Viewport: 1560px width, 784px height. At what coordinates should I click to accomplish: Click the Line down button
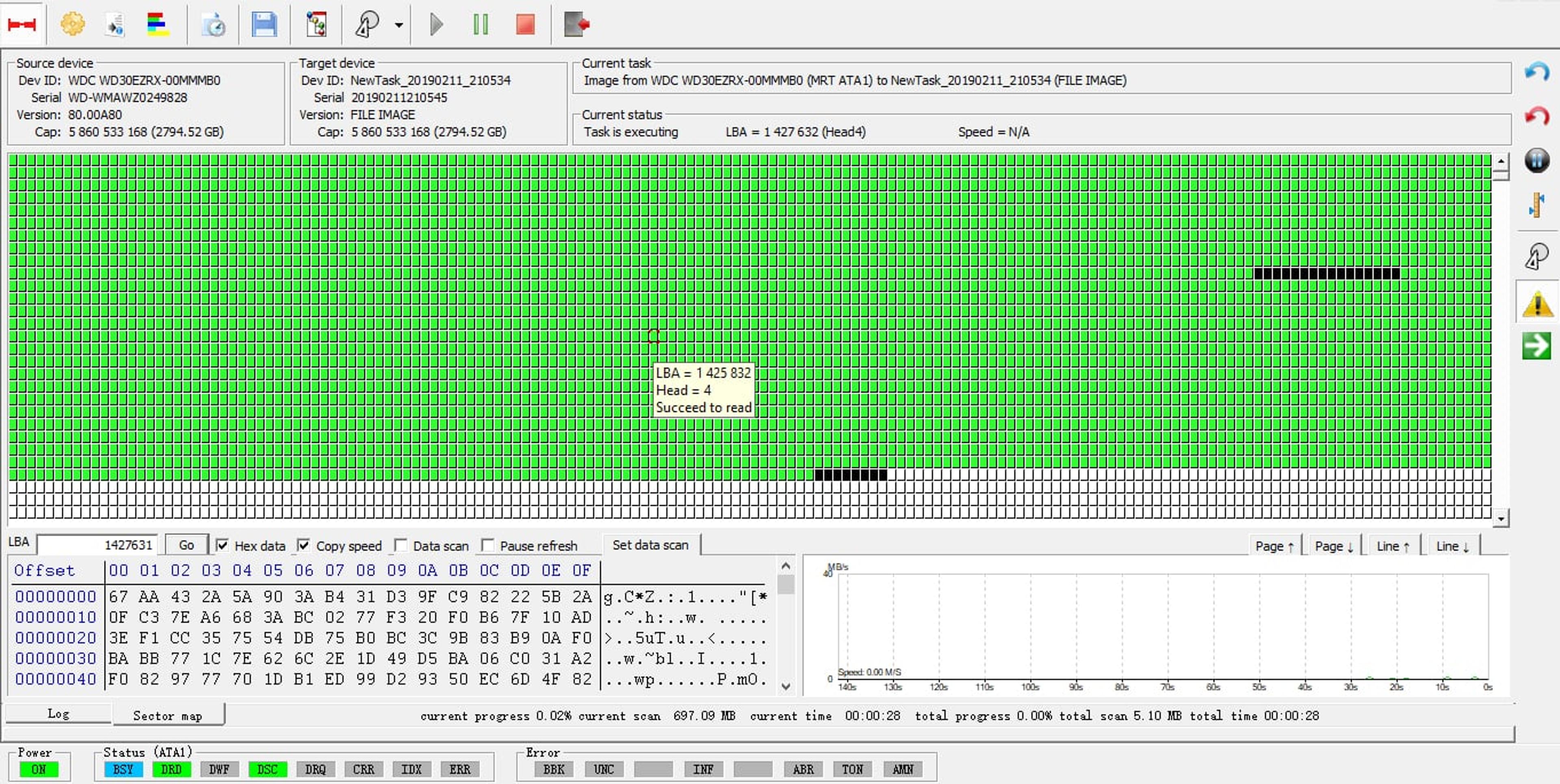pyautogui.click(x=1453, y=546)
